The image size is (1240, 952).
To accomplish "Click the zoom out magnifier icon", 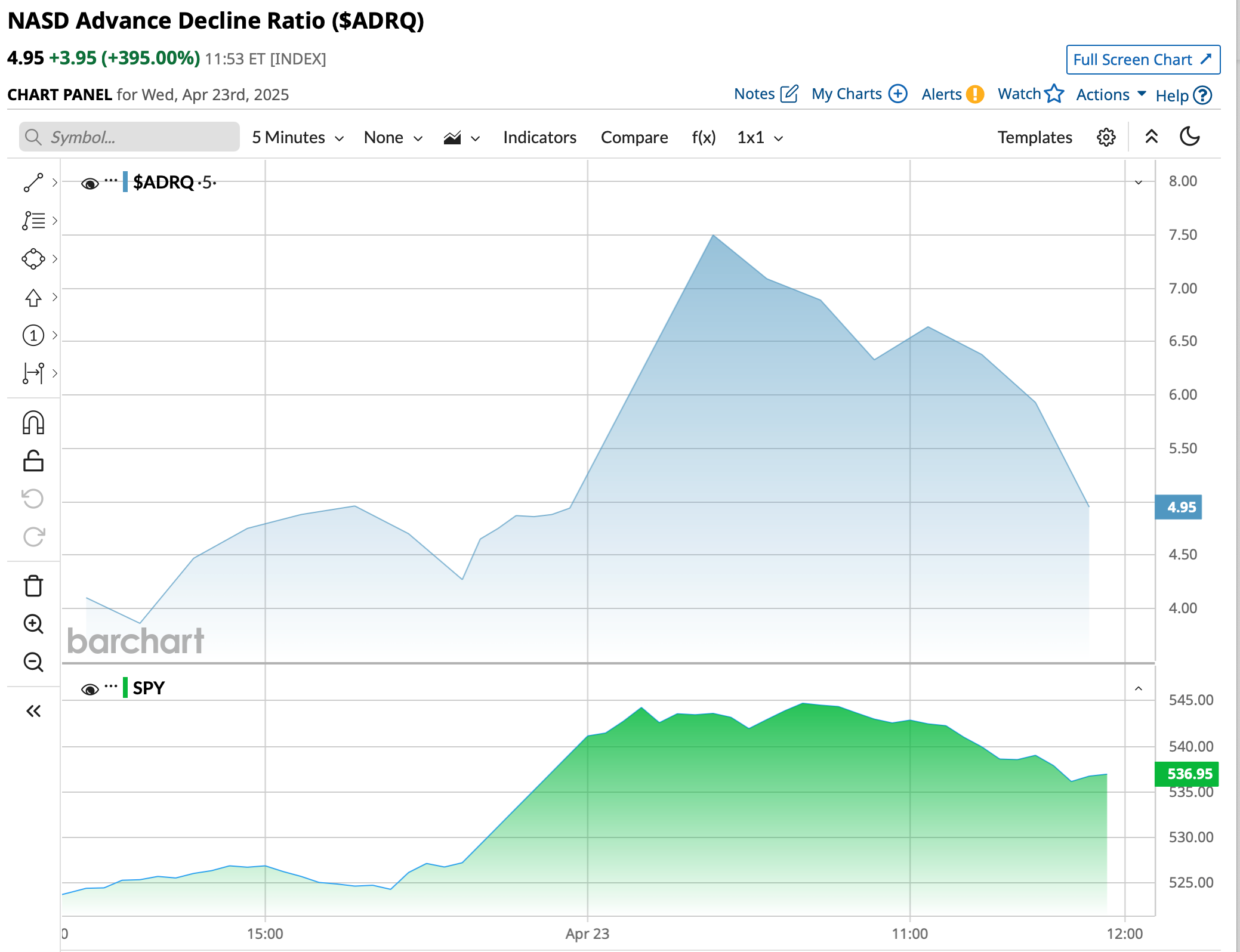I will point(33,662).
